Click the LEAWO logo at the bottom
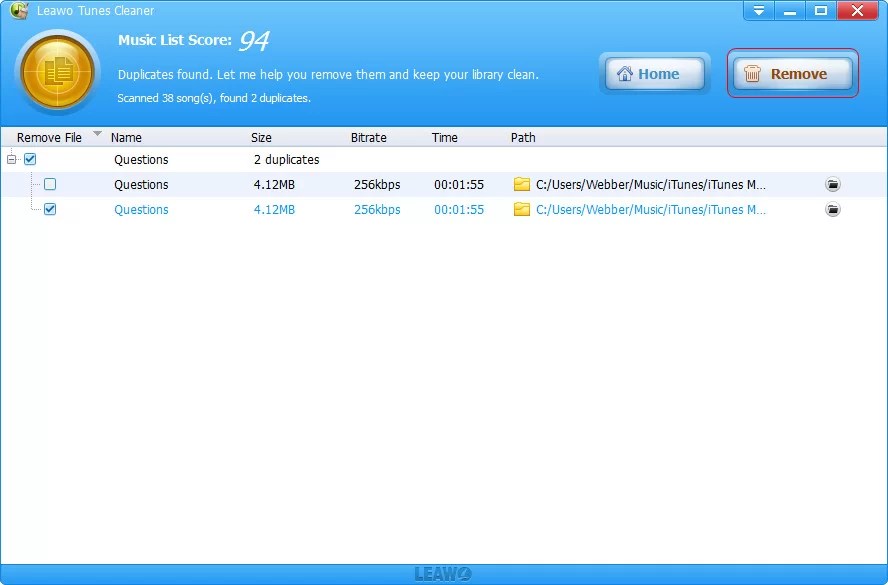Image resolution: width=888 pixels, height=585 pixels. 443,573
